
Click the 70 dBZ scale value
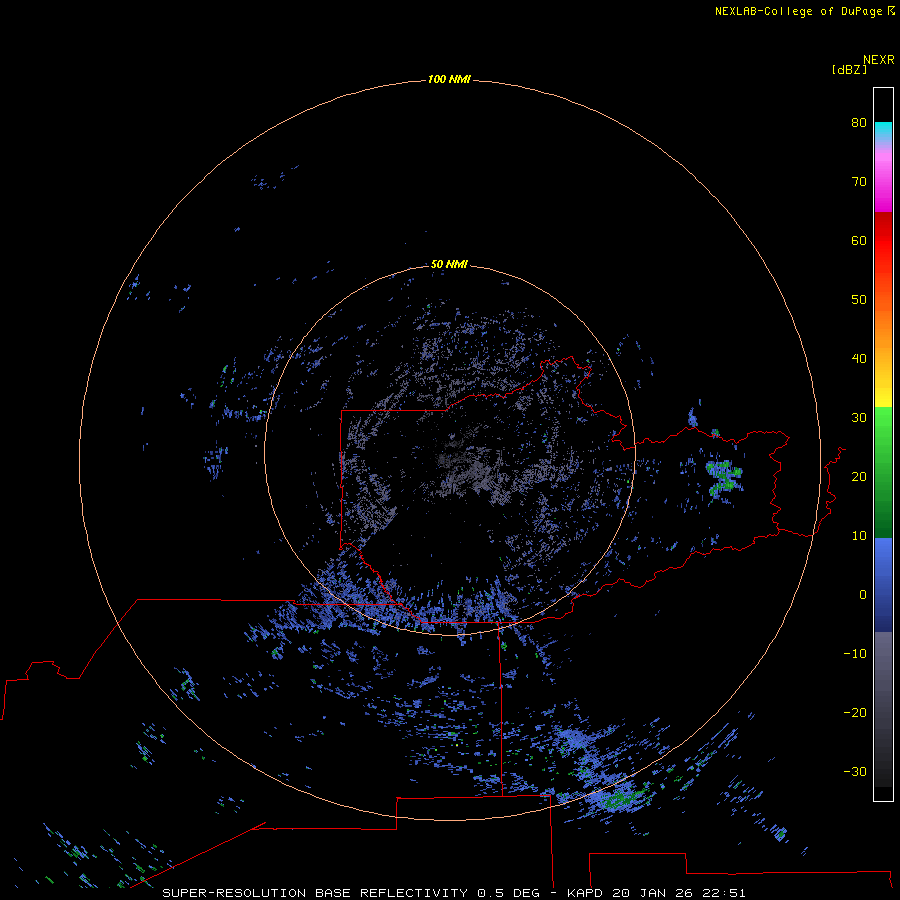click(859, 181)
